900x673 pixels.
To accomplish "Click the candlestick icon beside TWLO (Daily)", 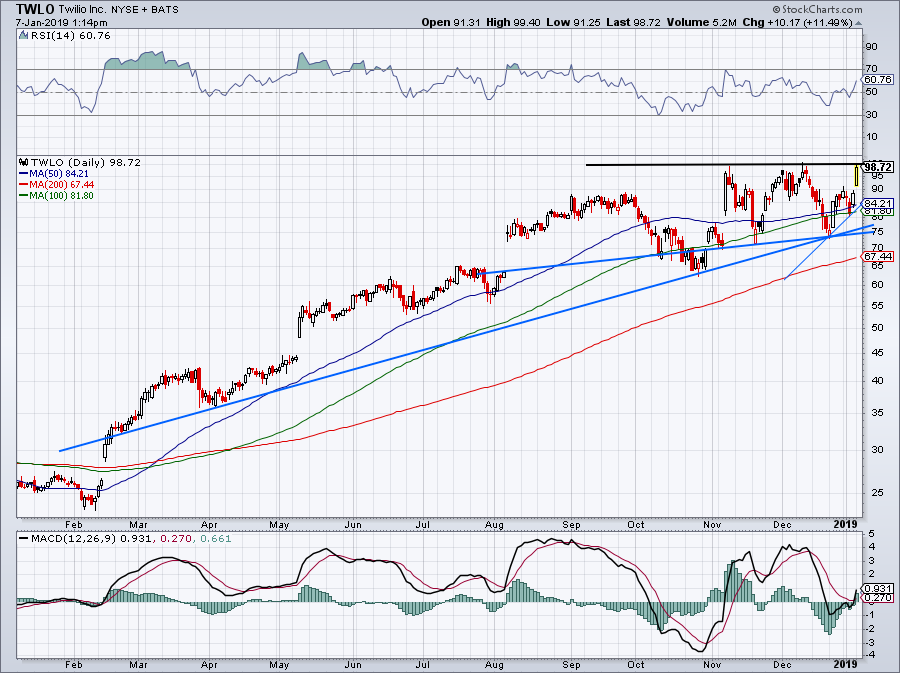I will [24, 162].
